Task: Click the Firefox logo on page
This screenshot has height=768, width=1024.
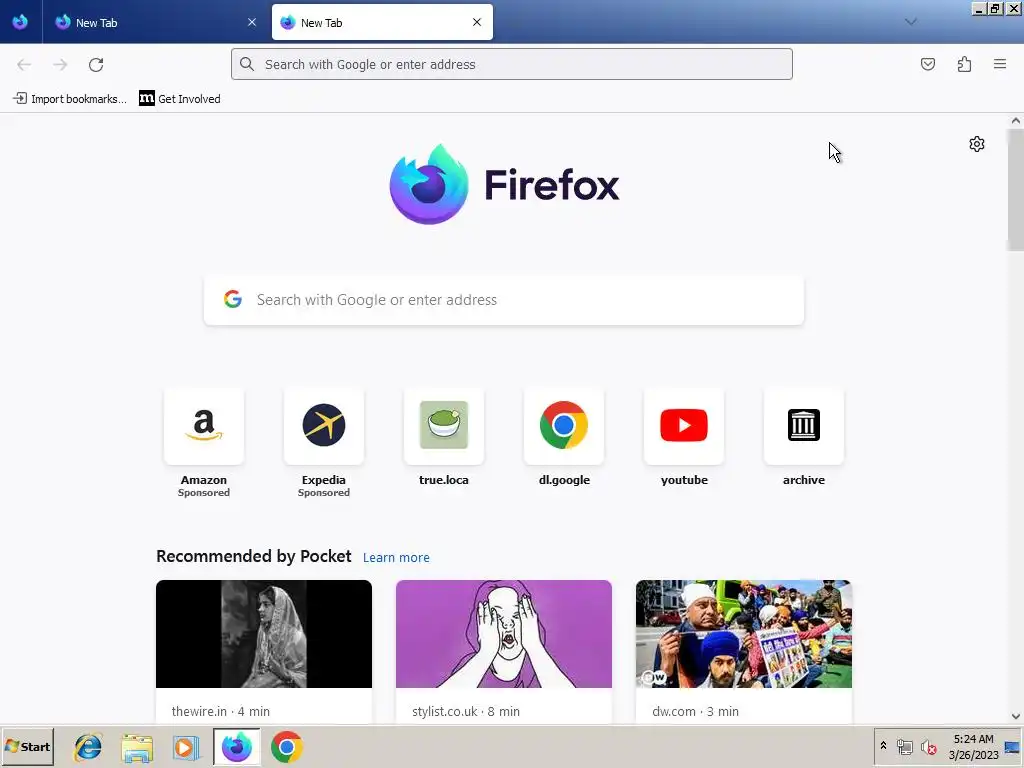Action: pyautogui.click(x=504, y=185)
